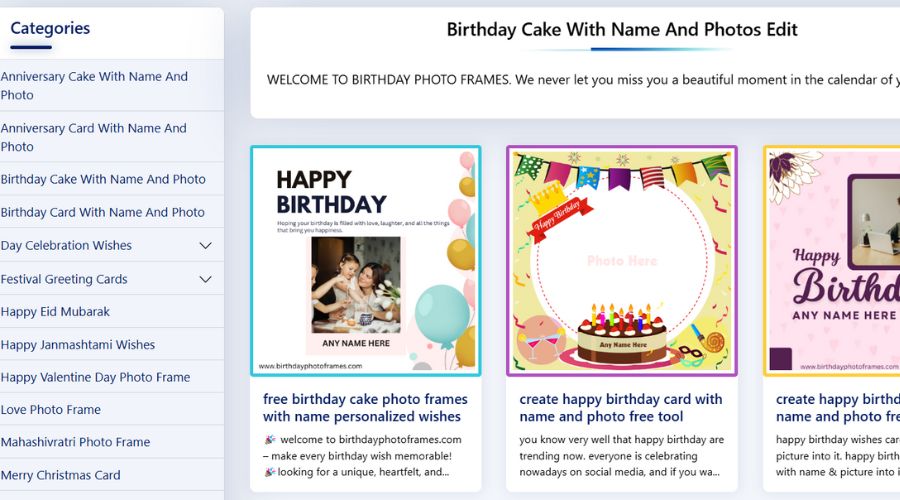The width and height of the screenshot is (900, 500).
Task: Open 'create happy birthday card with name' second card title
Action: tap(620, 408)
